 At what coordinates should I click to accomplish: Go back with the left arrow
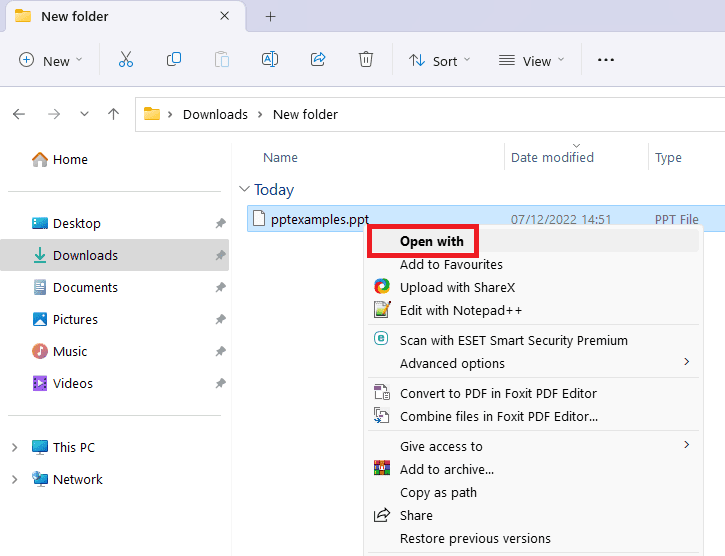click(x=19, y=114)
